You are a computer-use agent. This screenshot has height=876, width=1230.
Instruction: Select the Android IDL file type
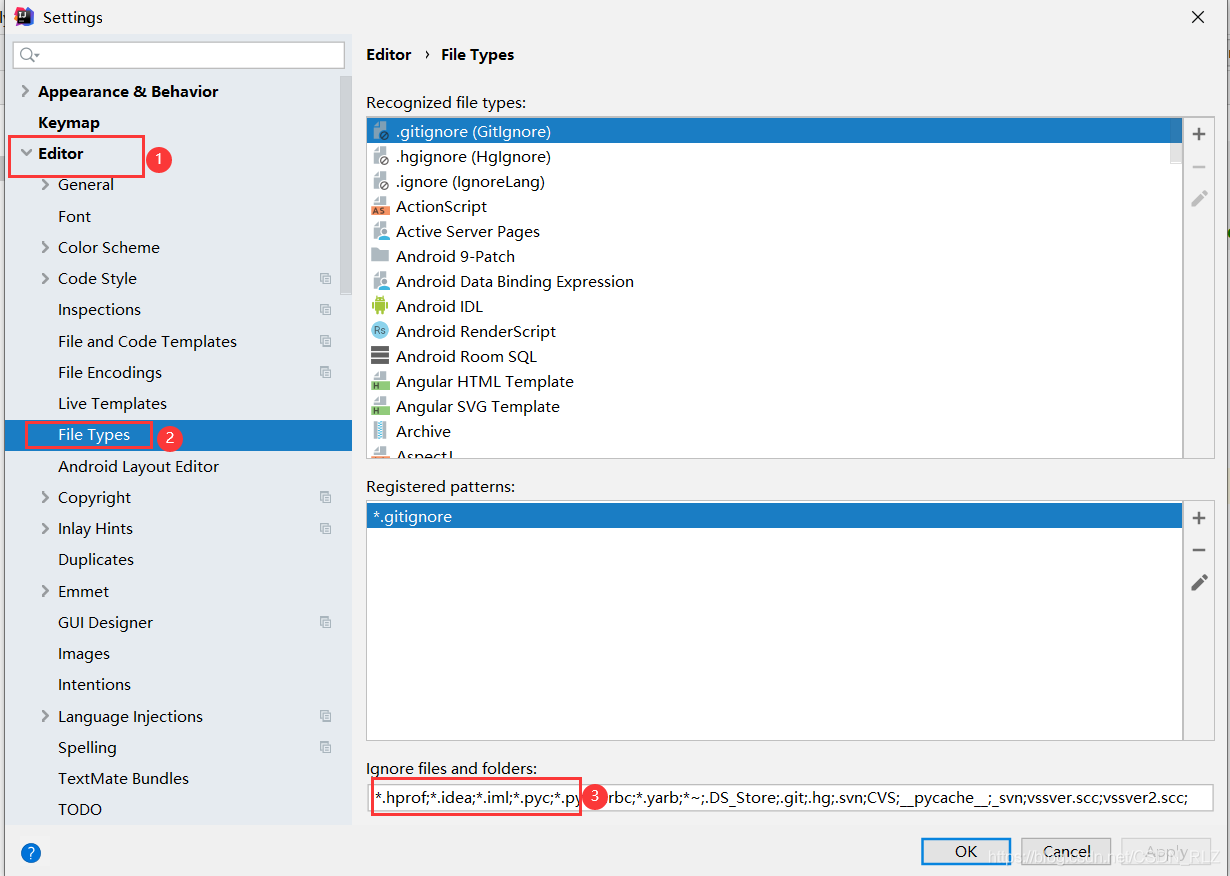pyautogui.click(x=439, y=307)
